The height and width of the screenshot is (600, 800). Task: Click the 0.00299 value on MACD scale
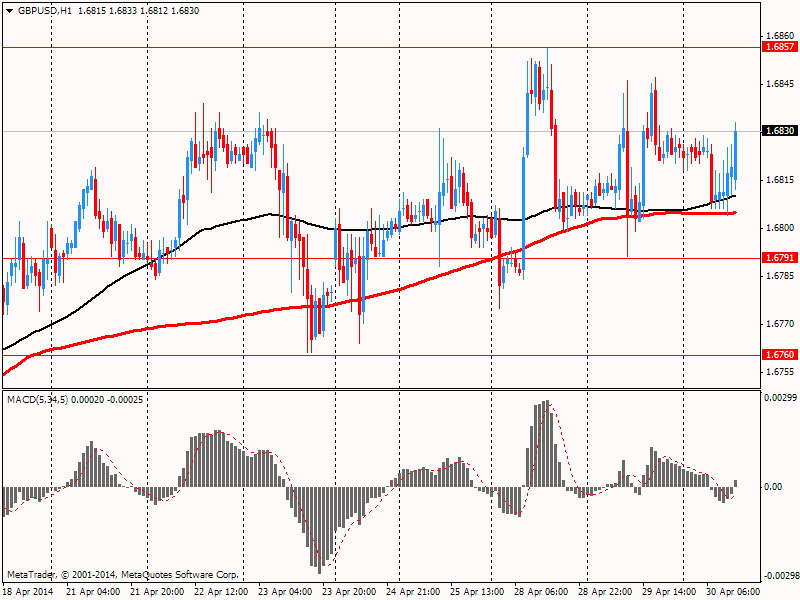780,398
